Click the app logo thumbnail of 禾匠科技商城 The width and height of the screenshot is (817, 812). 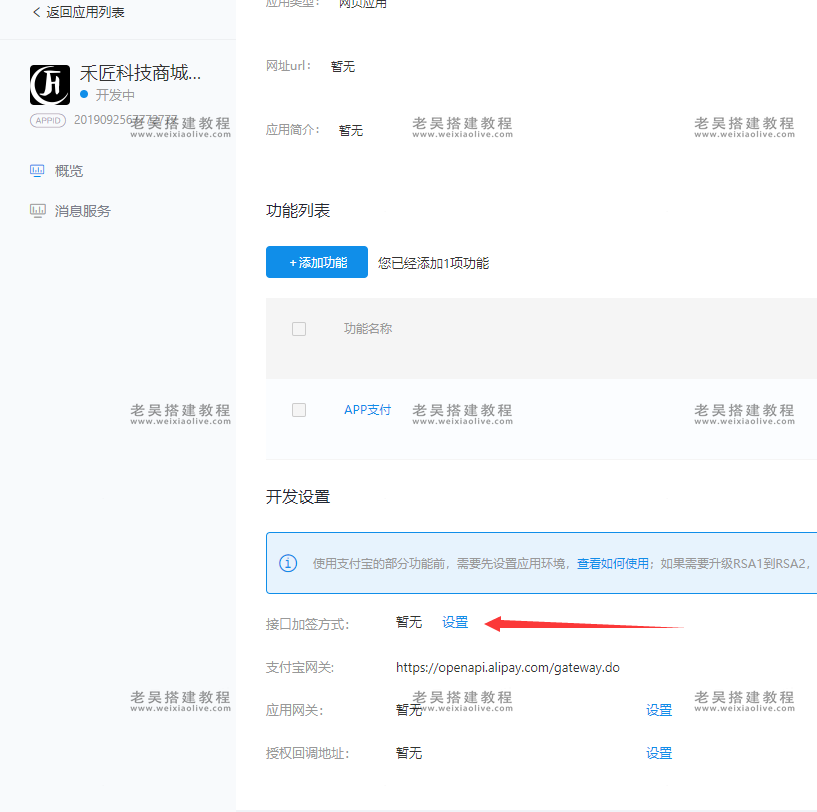tap(48, 85)
